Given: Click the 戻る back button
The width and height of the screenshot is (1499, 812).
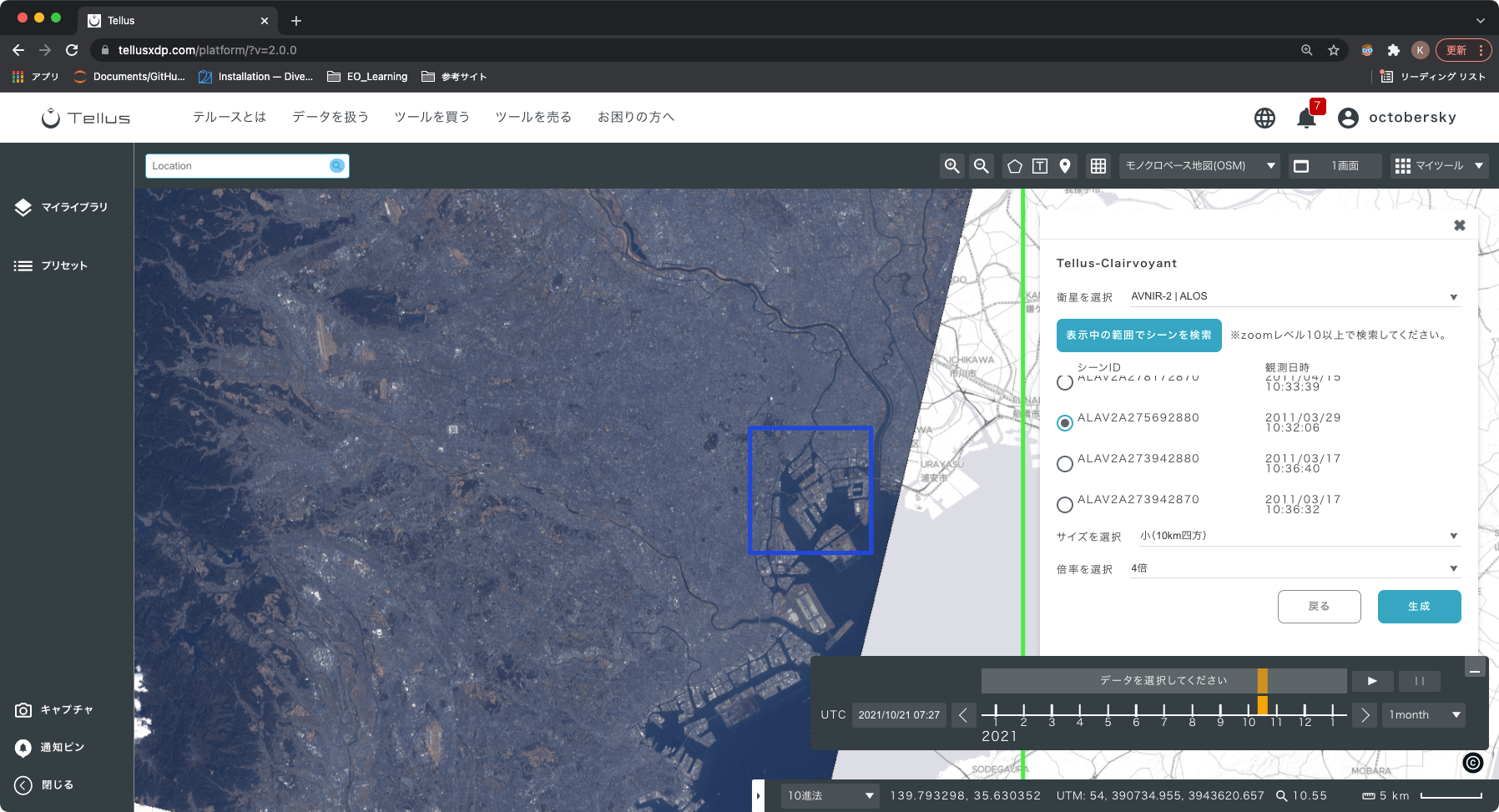Looking at the screenshot, I should pos(1319,607).
